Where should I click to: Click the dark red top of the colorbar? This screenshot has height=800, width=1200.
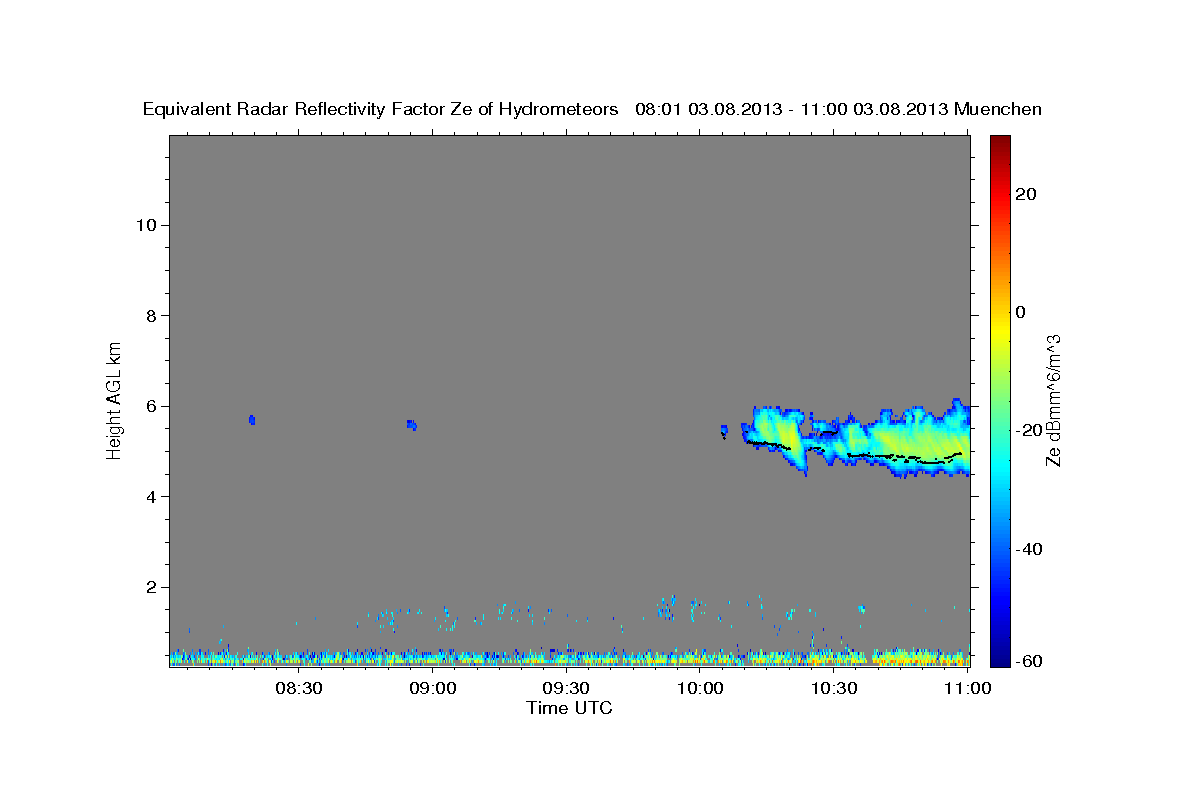(1000, 141)
